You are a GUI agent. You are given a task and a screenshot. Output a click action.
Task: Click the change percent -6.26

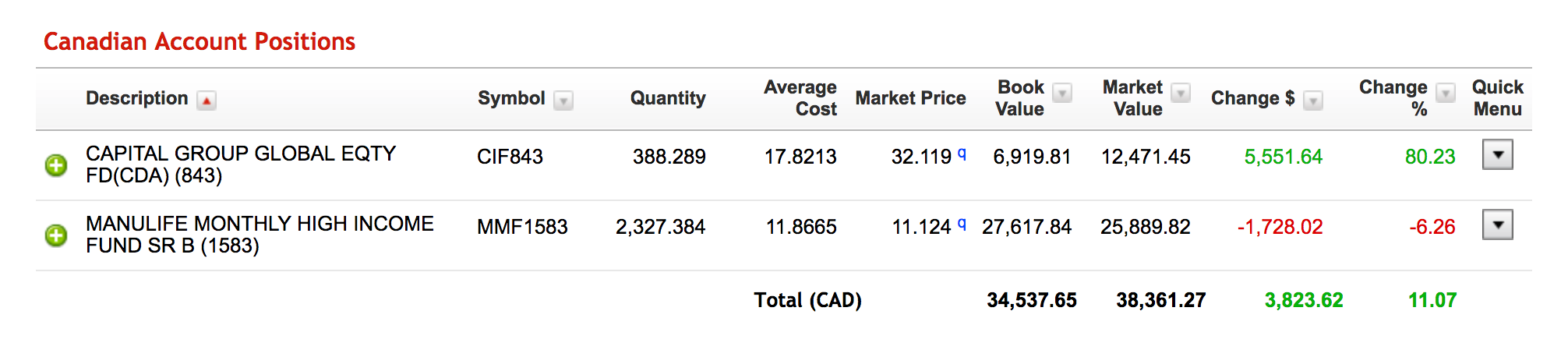(x=1432, y=227)
